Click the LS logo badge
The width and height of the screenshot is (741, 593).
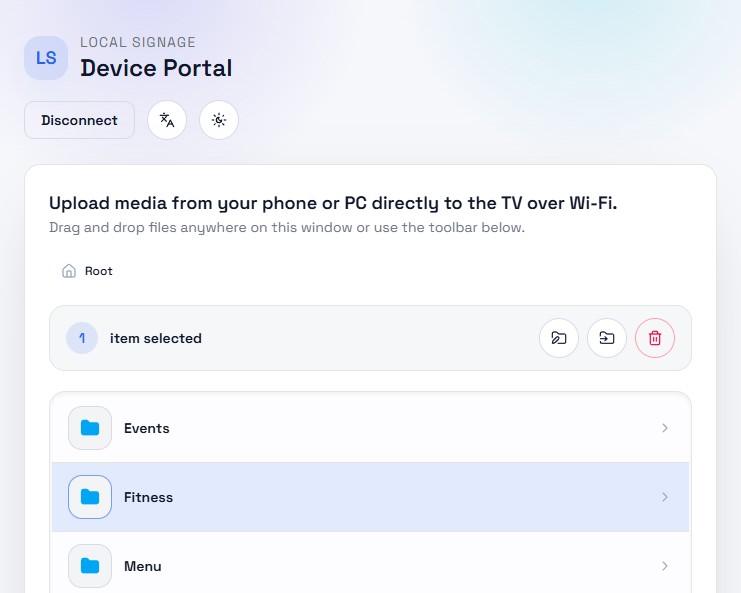(46, 58)
